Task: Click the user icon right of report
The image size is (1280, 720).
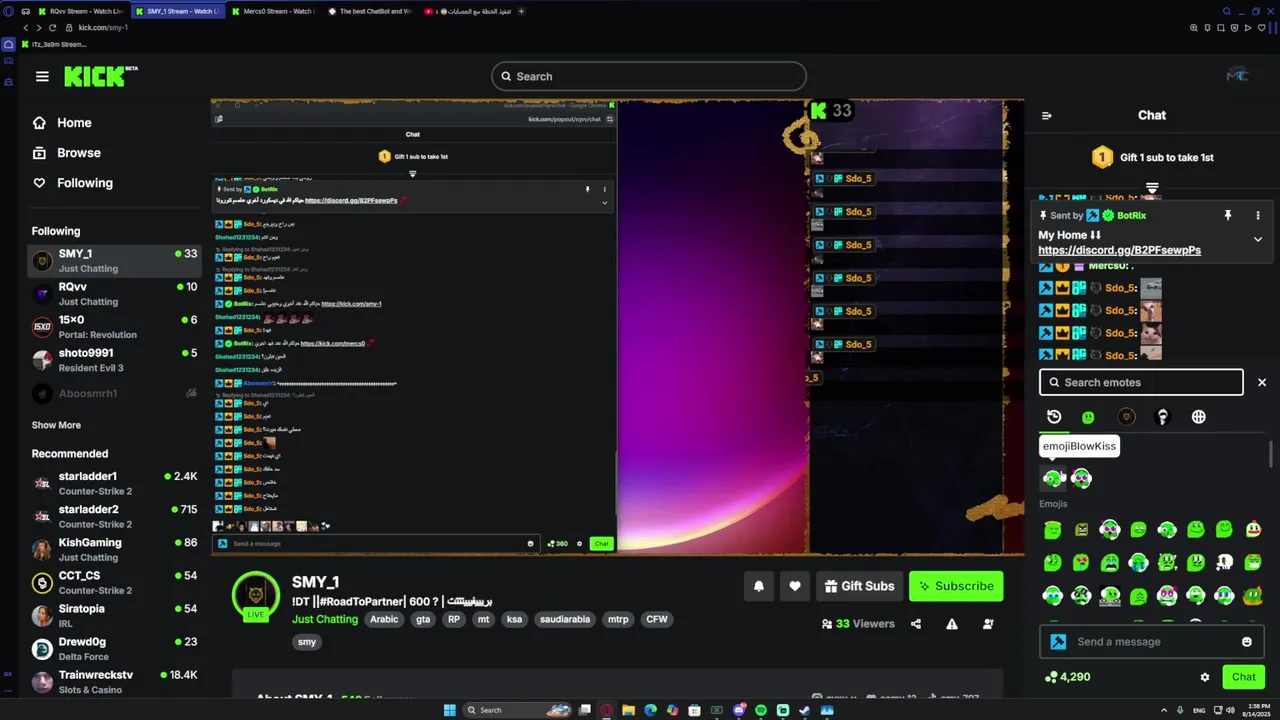Action: pos(988,624)
